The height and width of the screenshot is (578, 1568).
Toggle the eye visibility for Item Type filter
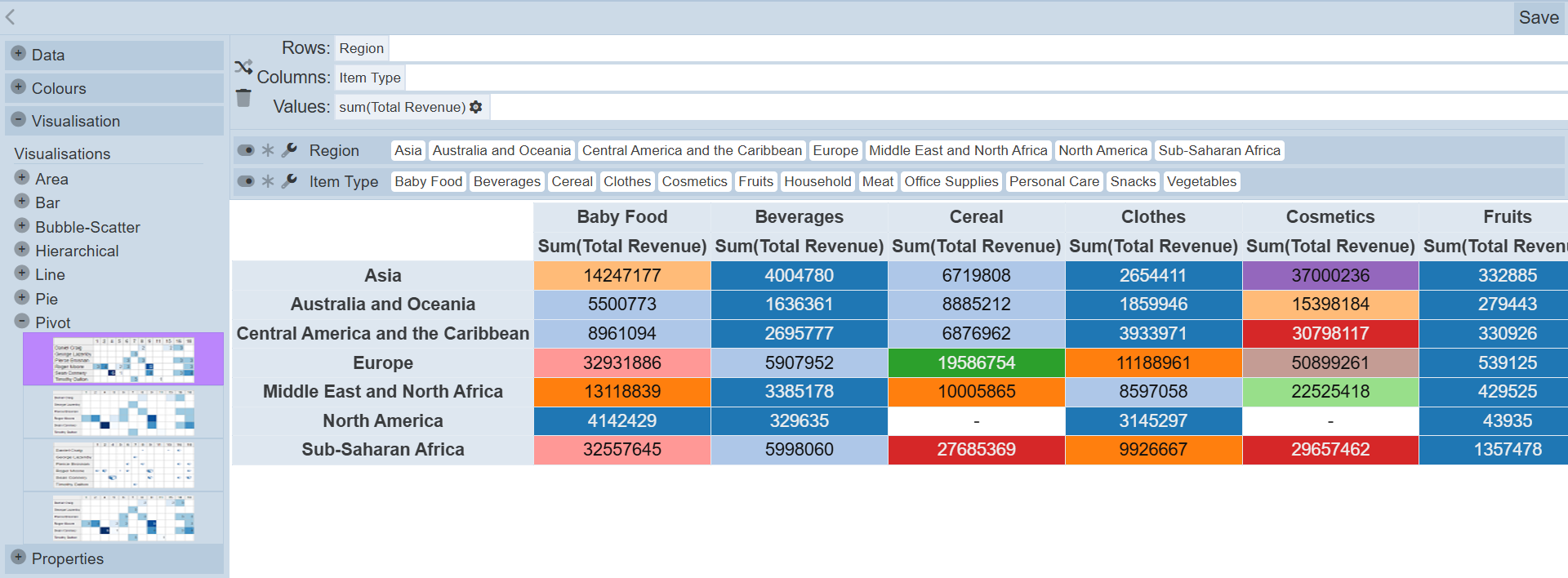246,181
